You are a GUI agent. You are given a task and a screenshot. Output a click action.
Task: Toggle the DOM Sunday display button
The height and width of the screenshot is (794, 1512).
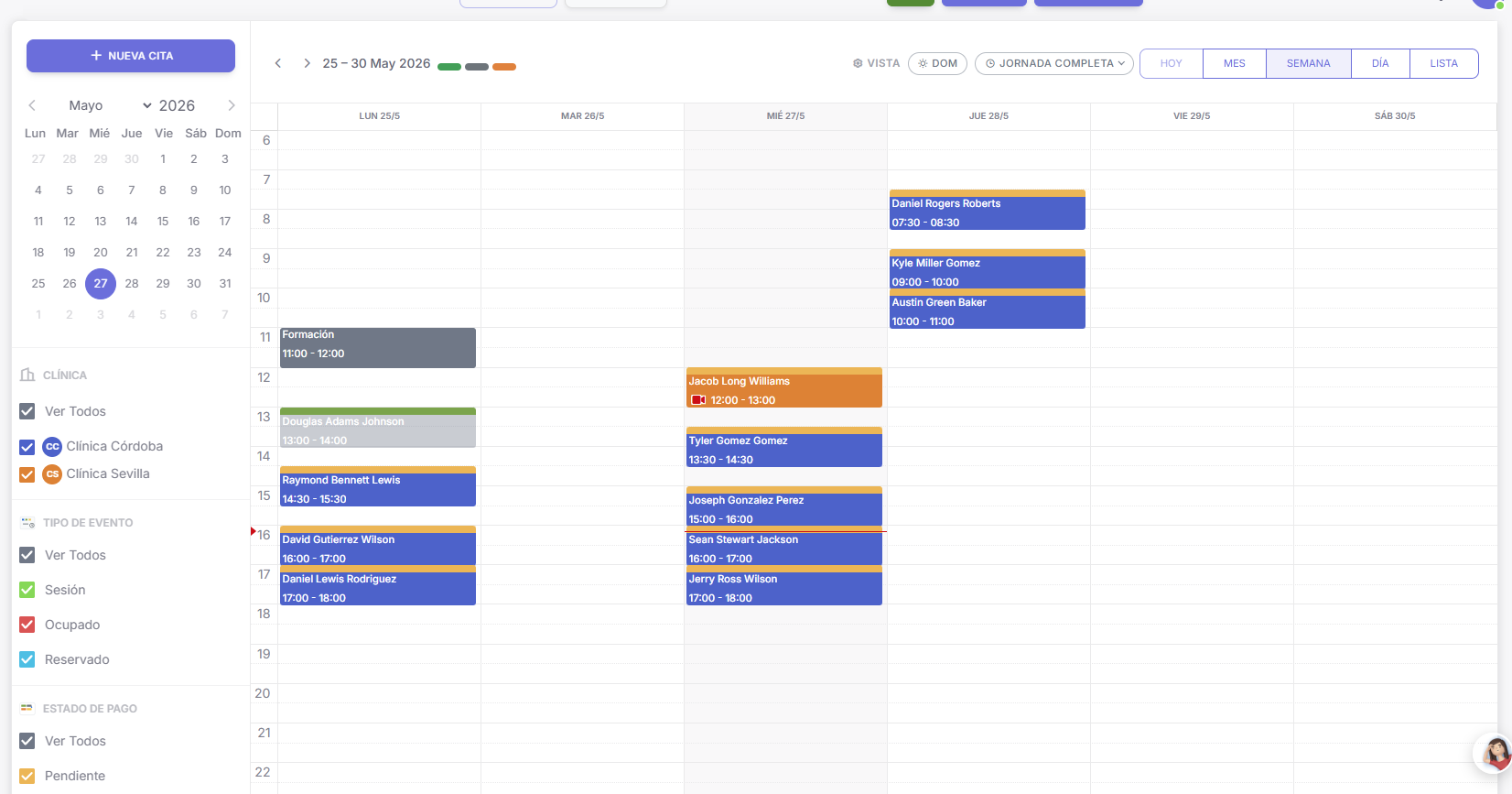937,63
